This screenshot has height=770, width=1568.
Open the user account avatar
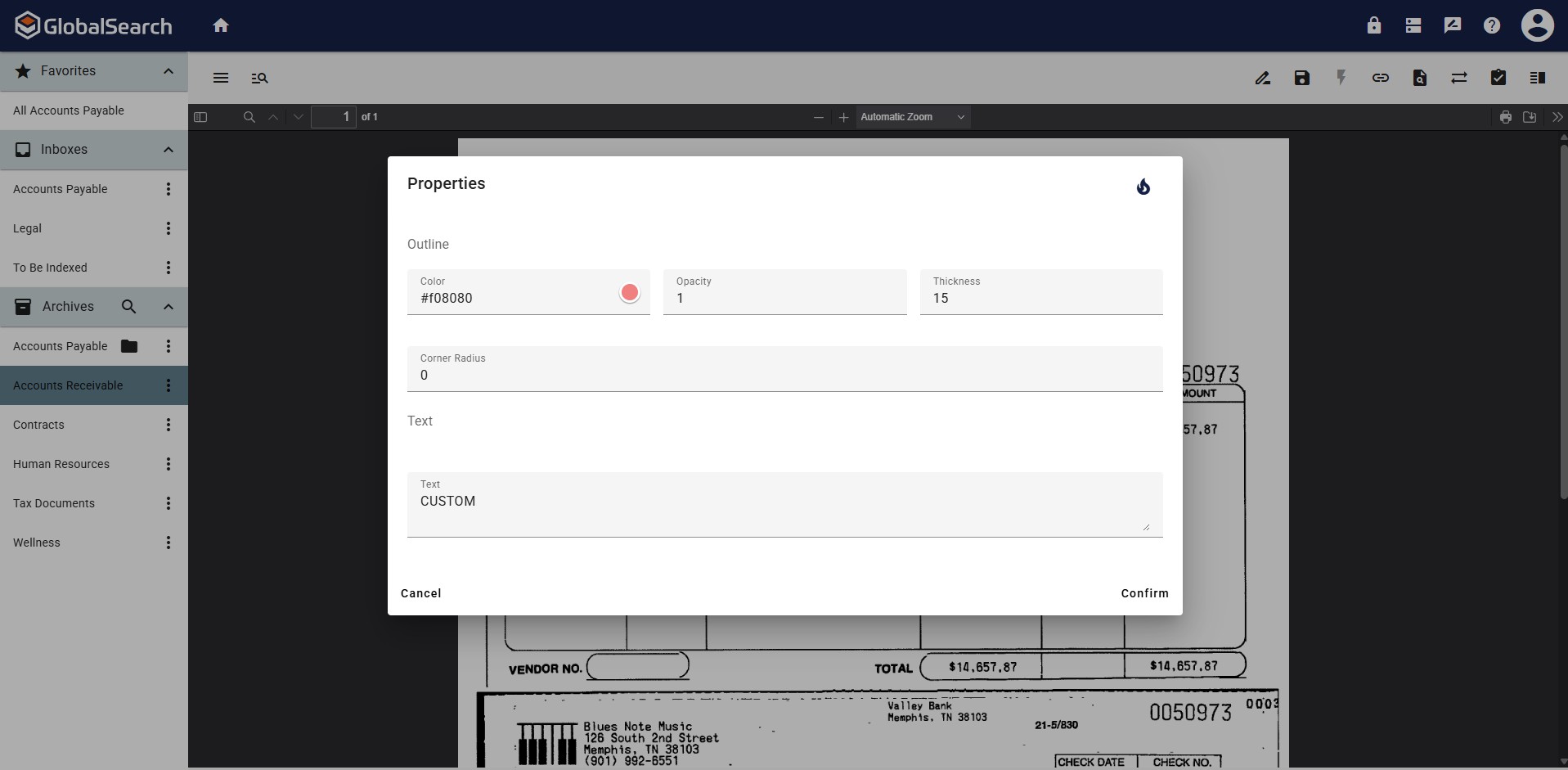(x=1537, y=25)
